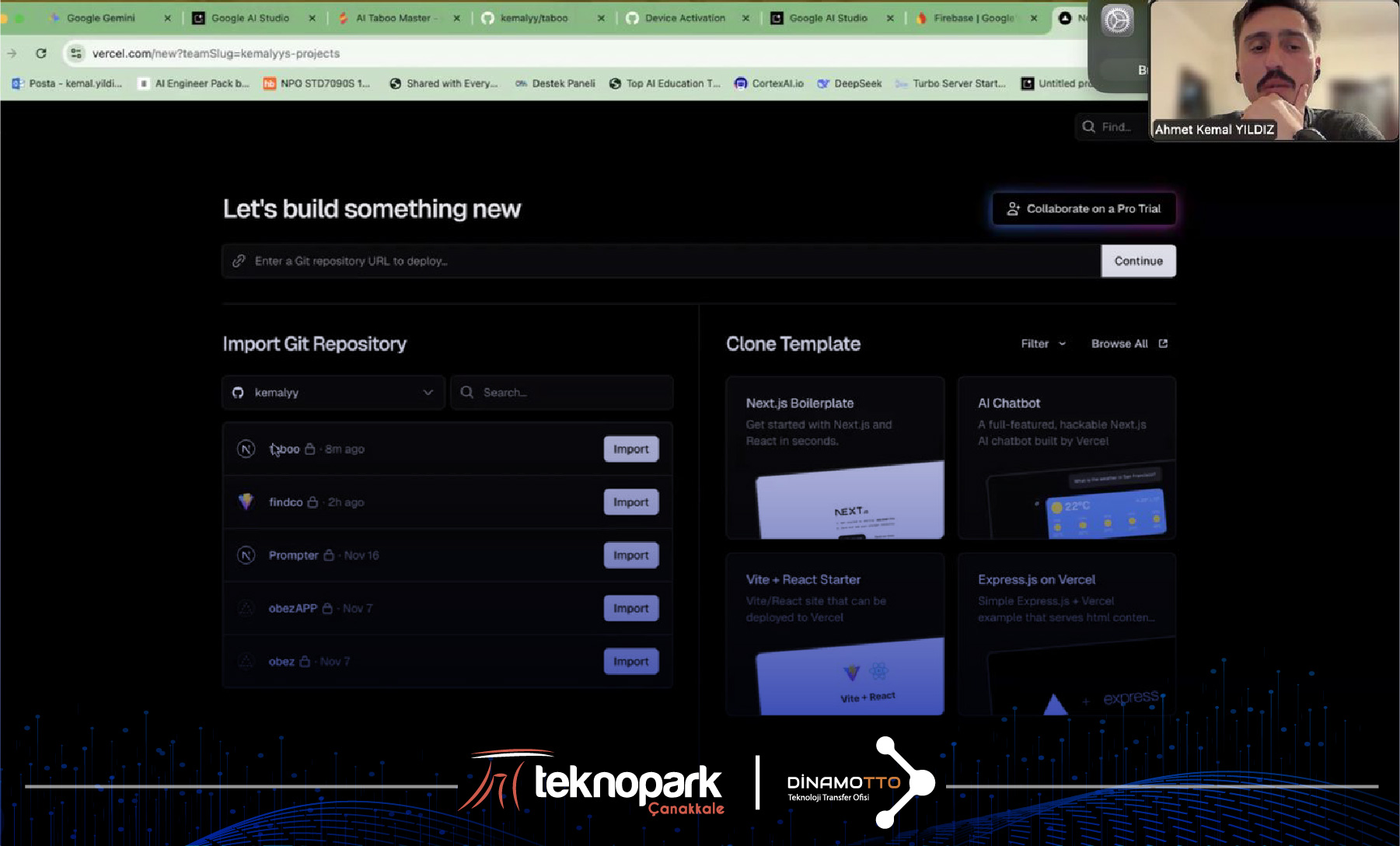Image resolution: width=1400 pixels, height=846 pixels.
Task: Switch to the Firebase browser tab
Action: tap(972, 18)
